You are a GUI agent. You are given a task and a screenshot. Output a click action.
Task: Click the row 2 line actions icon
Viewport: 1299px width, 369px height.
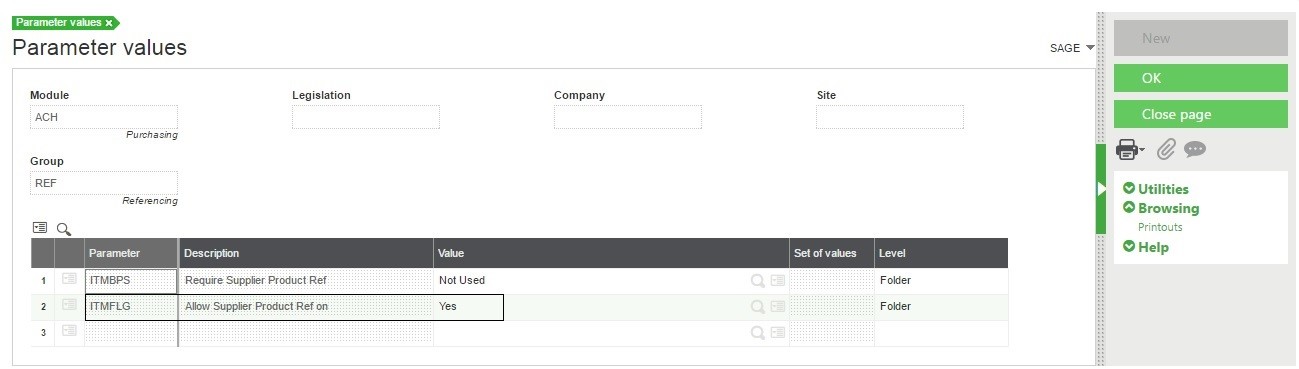click(69, 305)
